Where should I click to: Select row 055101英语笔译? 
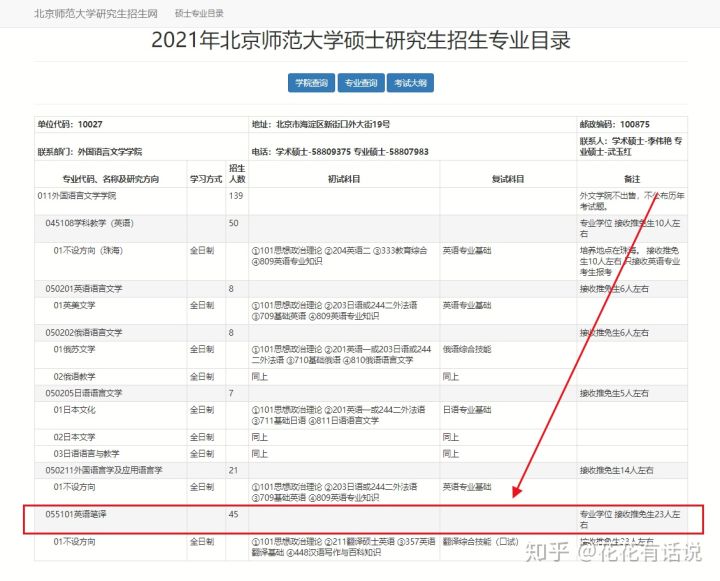(x=361, y=519)
